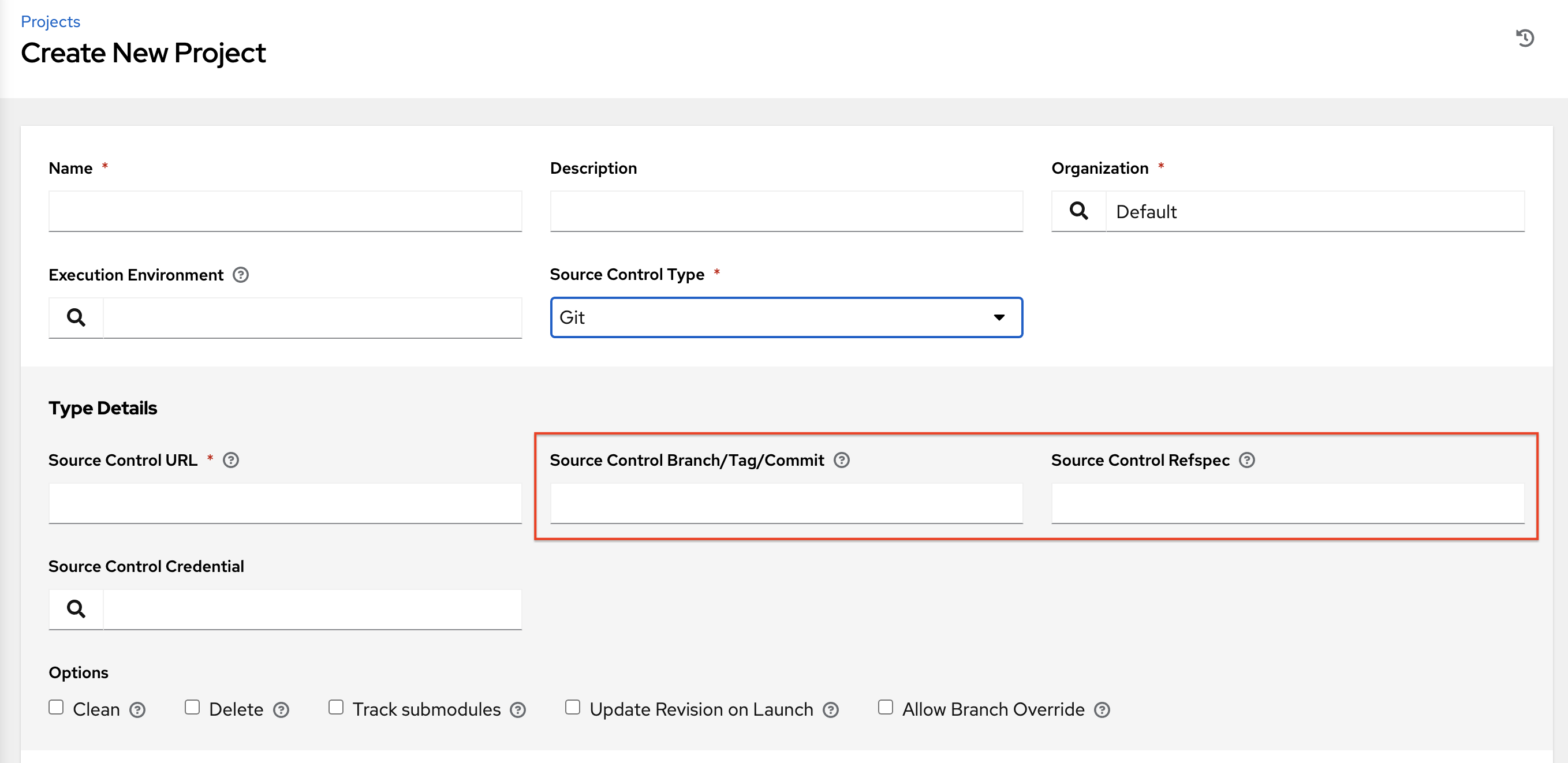View the Source Control Refspec help icon

click(x=1246, y=461)
